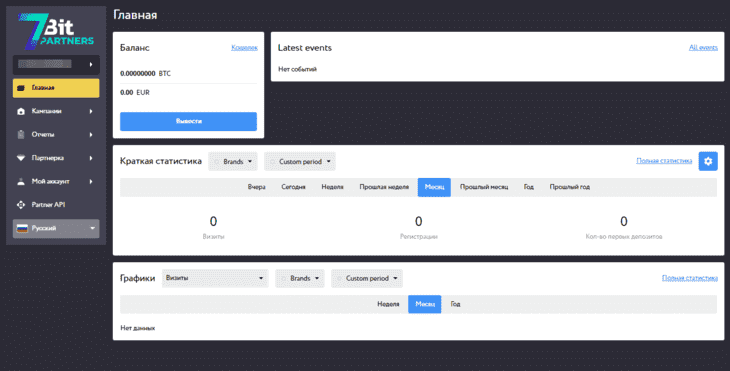Viewport: 730px width, 371px height.
Task: Open the Кошелек link in Баланс
Action: tap(244, 47)
